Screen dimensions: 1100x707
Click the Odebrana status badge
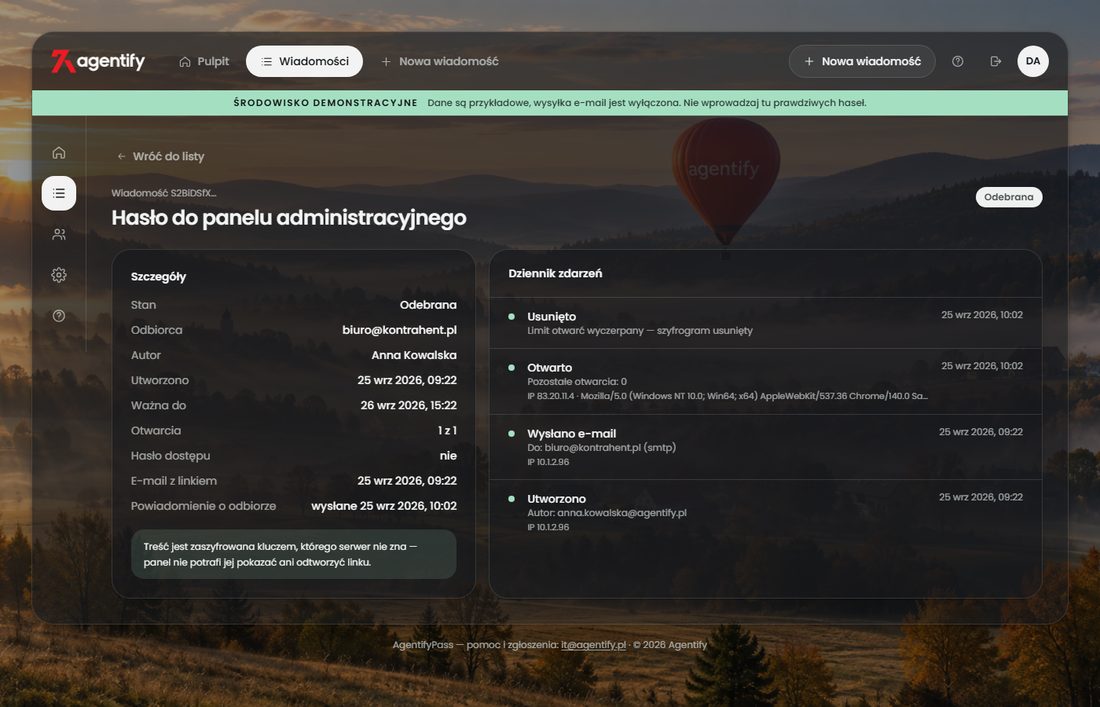point(1009,197)
